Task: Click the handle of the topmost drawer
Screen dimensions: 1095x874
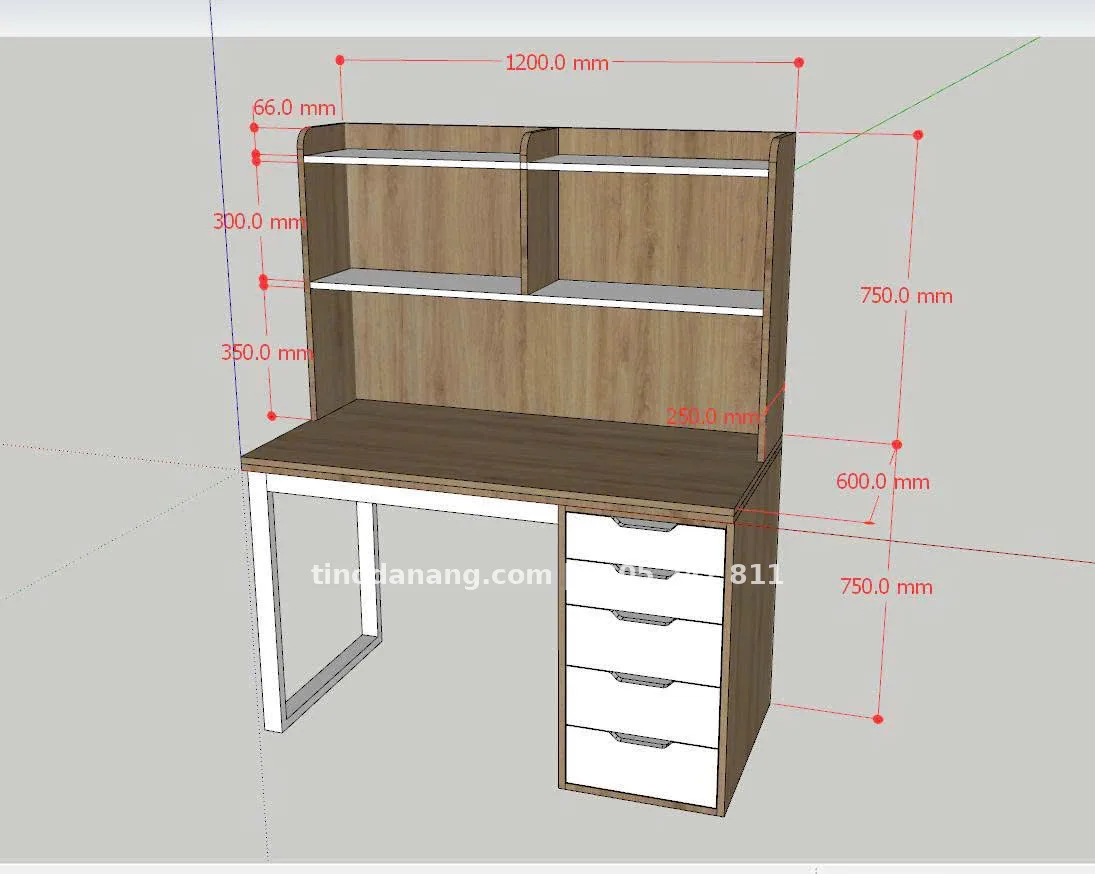Action: click(645, 525)
